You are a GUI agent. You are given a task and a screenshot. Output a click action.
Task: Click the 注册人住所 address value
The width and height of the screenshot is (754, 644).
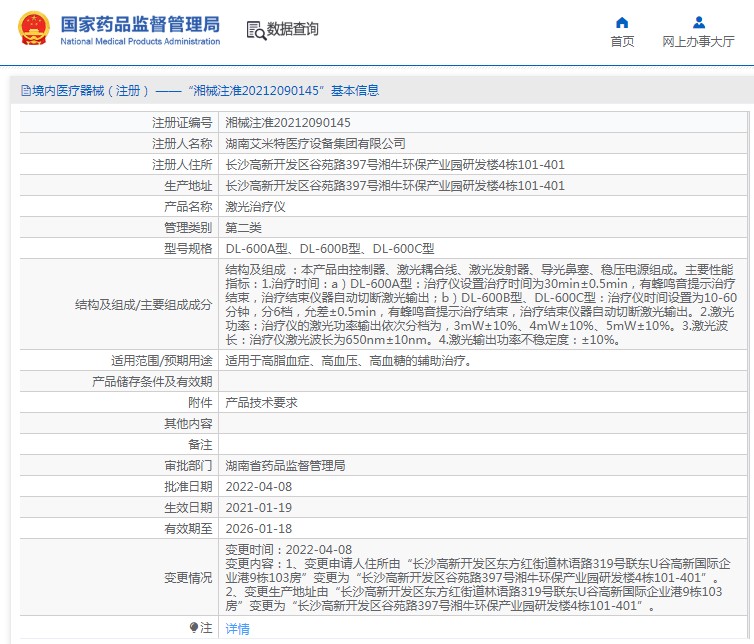pos(395,164)
